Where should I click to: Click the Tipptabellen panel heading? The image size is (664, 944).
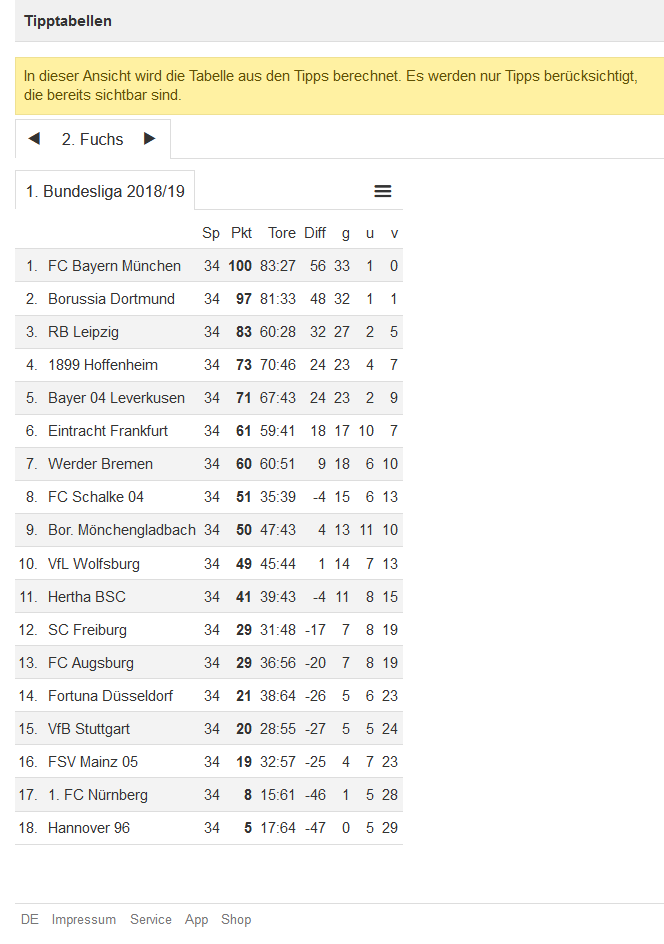pyautogui.click(x=68, y=21)
